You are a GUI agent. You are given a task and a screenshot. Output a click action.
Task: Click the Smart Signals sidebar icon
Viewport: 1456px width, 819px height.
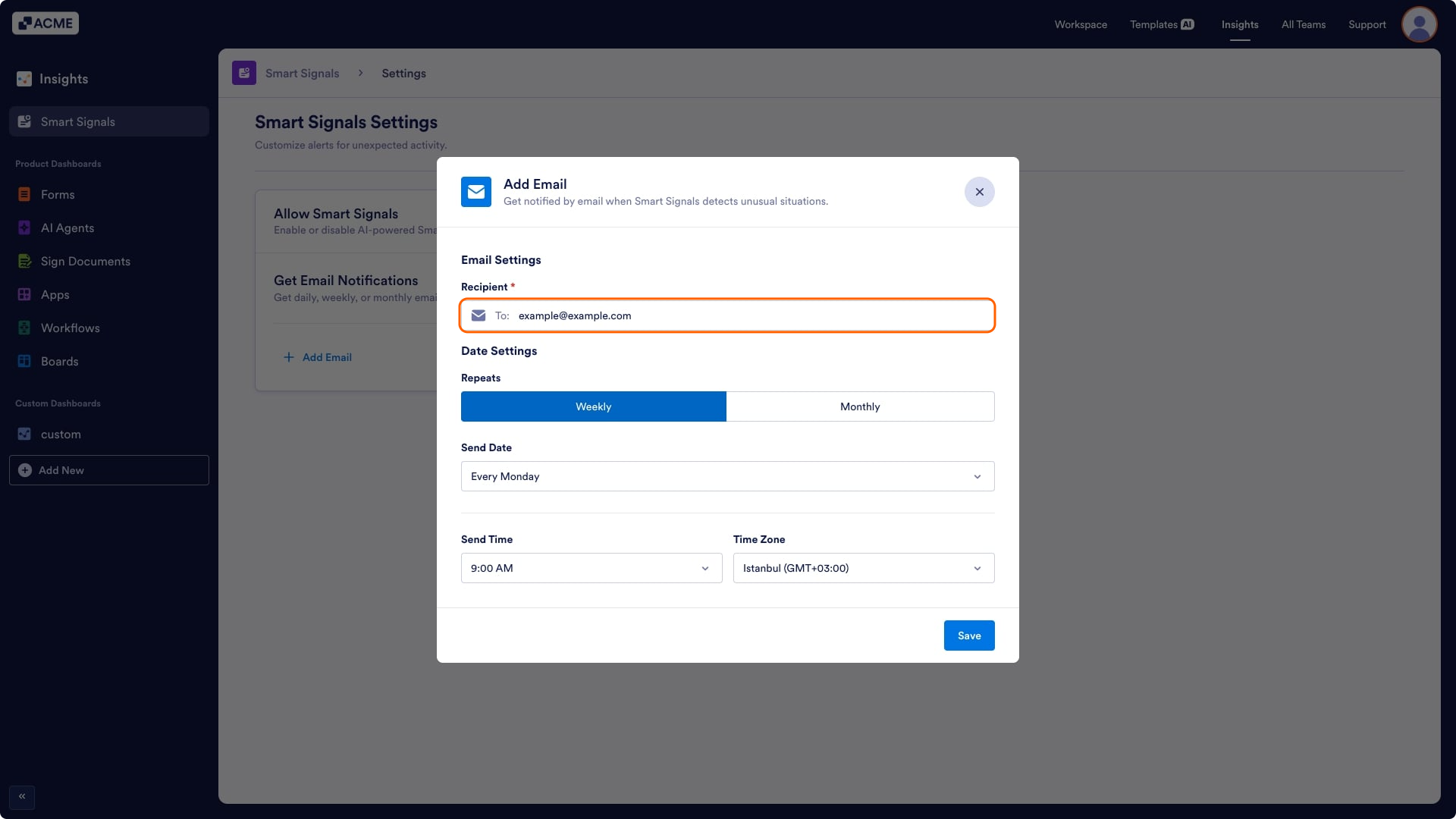[x=24, y=121]
